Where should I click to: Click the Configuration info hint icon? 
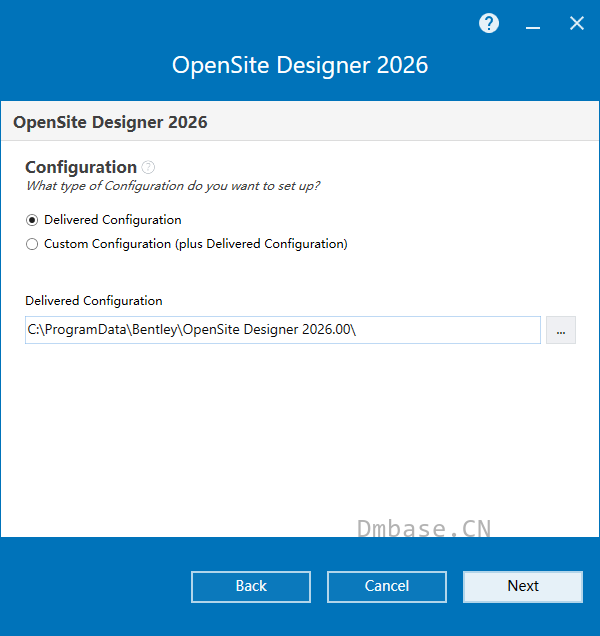(148, 167)
